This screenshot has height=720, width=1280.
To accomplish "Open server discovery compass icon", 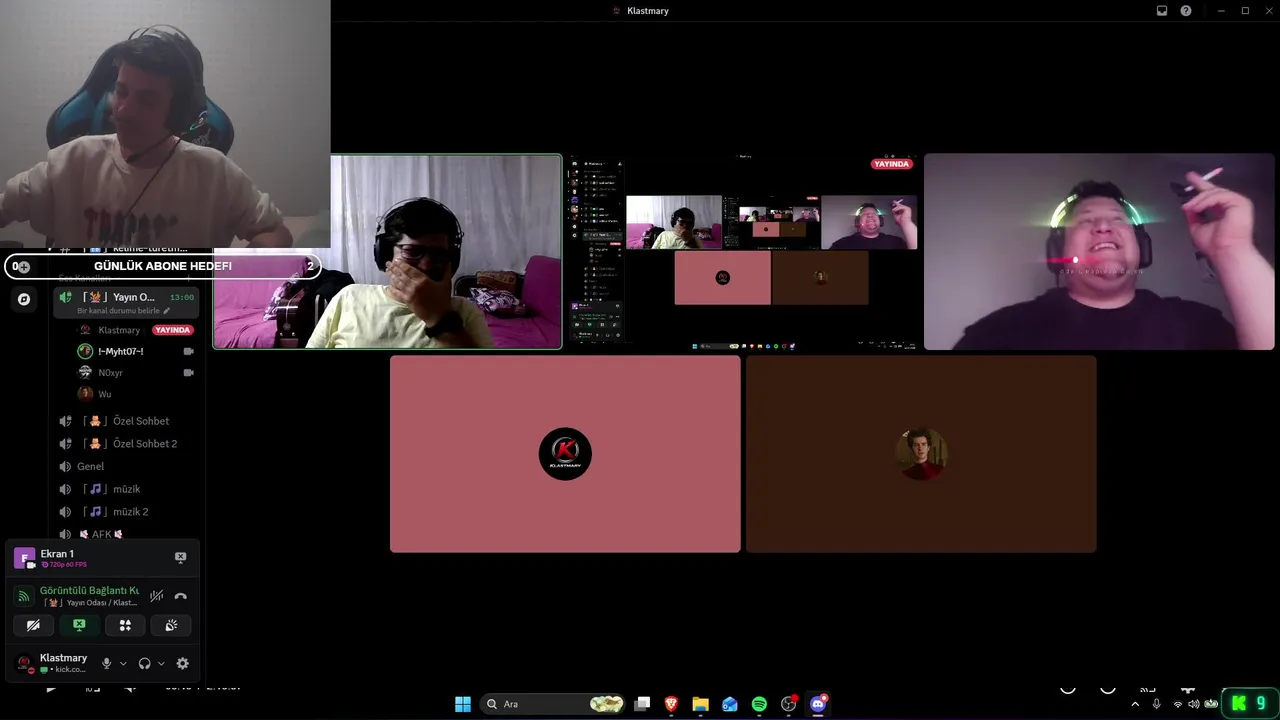I will coord(24,299).
